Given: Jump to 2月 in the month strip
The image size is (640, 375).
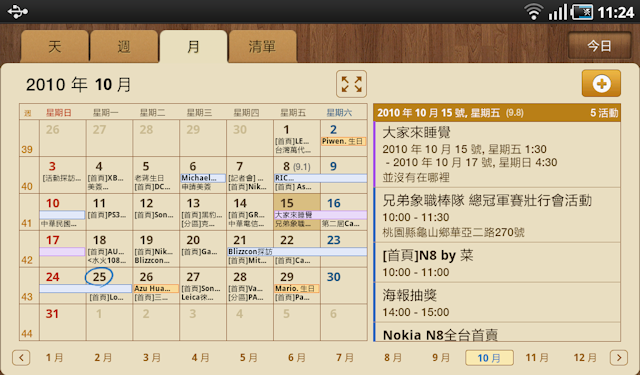Looking at the screenshot, I should tap(103, 358).
